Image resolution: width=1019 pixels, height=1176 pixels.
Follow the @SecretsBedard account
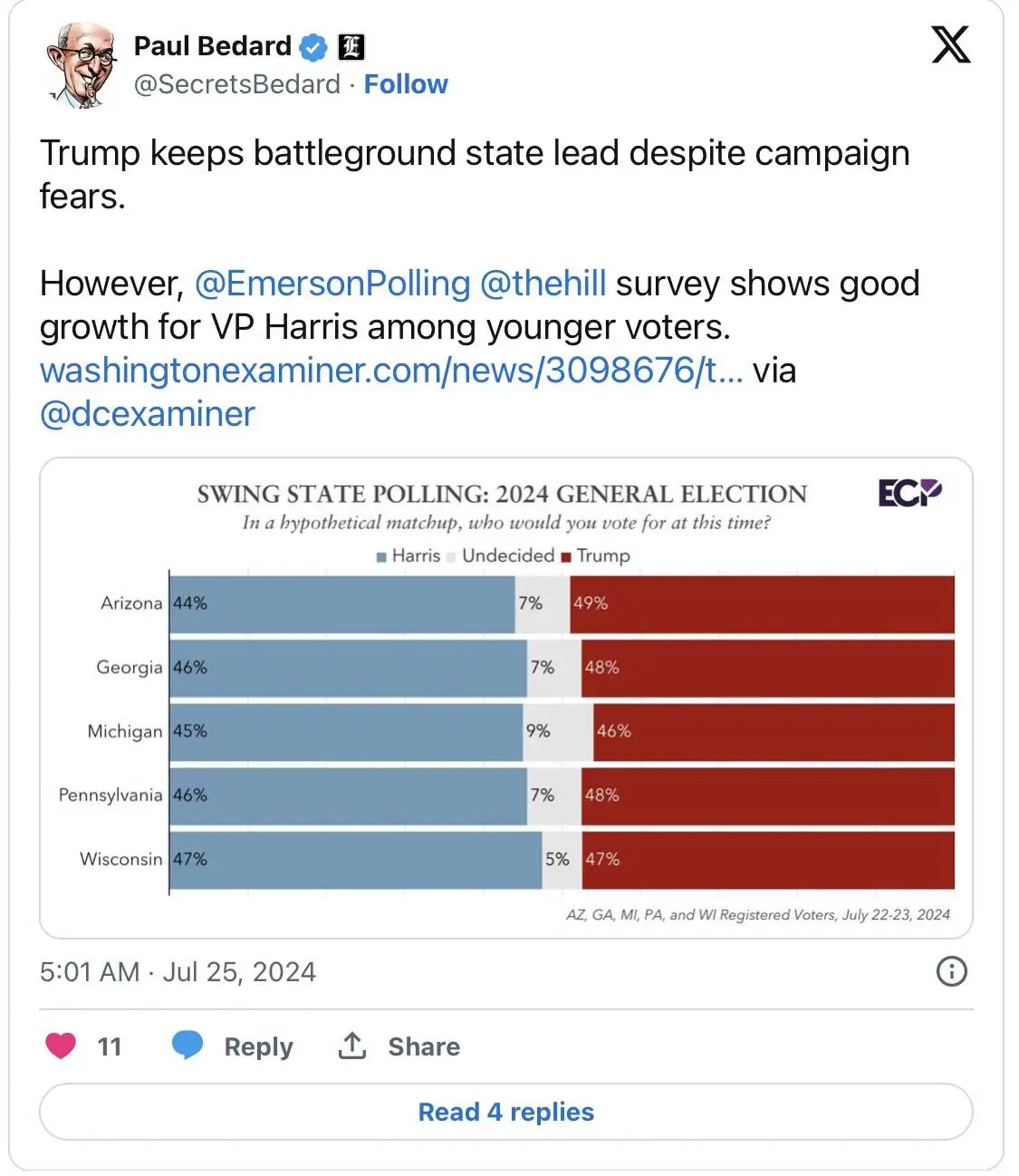406,84
